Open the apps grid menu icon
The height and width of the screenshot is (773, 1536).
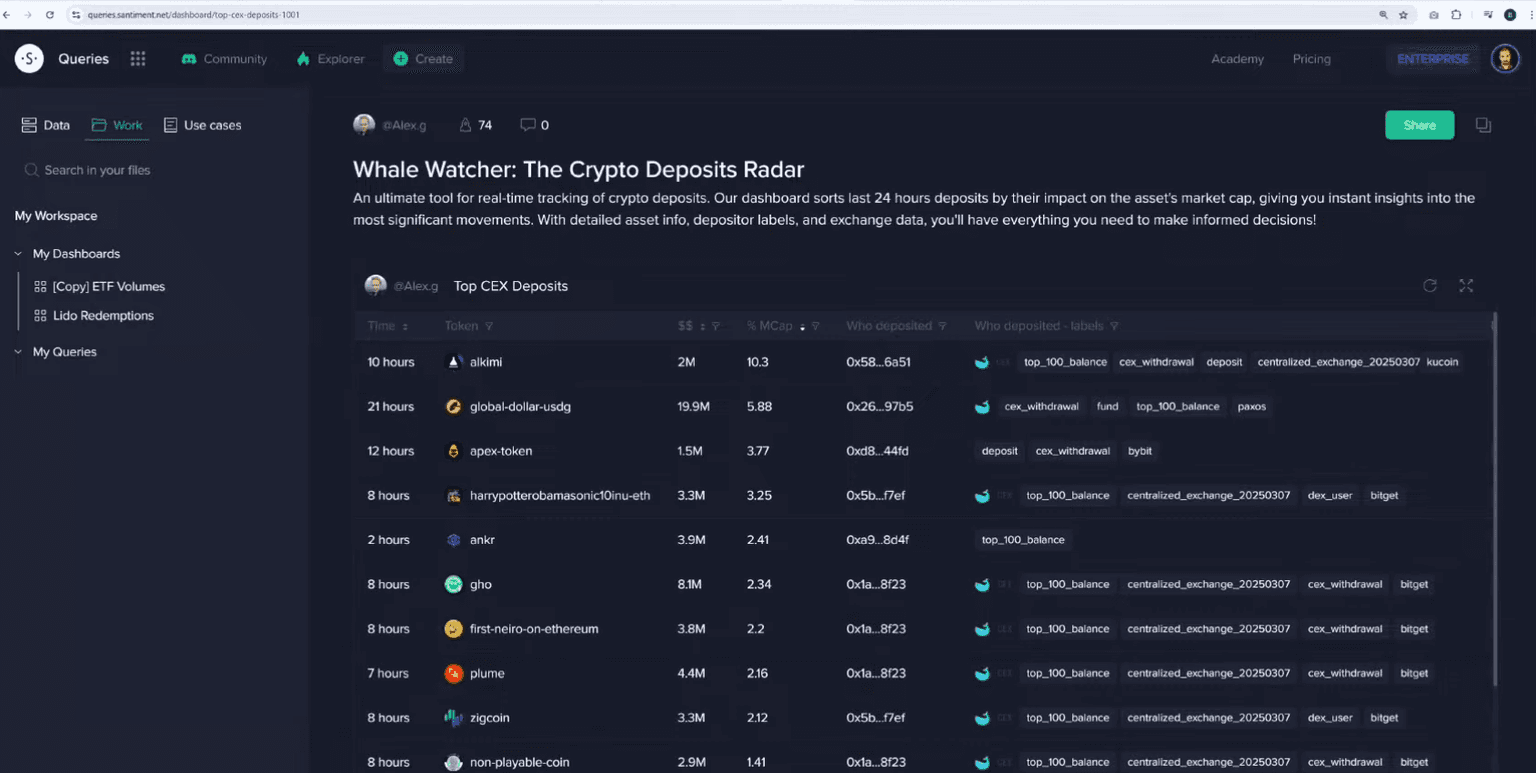point(138,59)
